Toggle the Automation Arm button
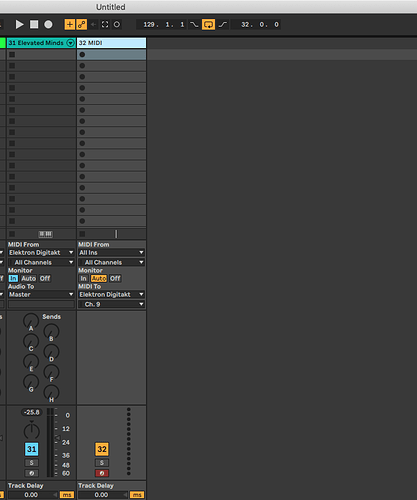Image resolution: width=417 pixels, height=500 pixels. pyautogui.click(x=82, y=24)
